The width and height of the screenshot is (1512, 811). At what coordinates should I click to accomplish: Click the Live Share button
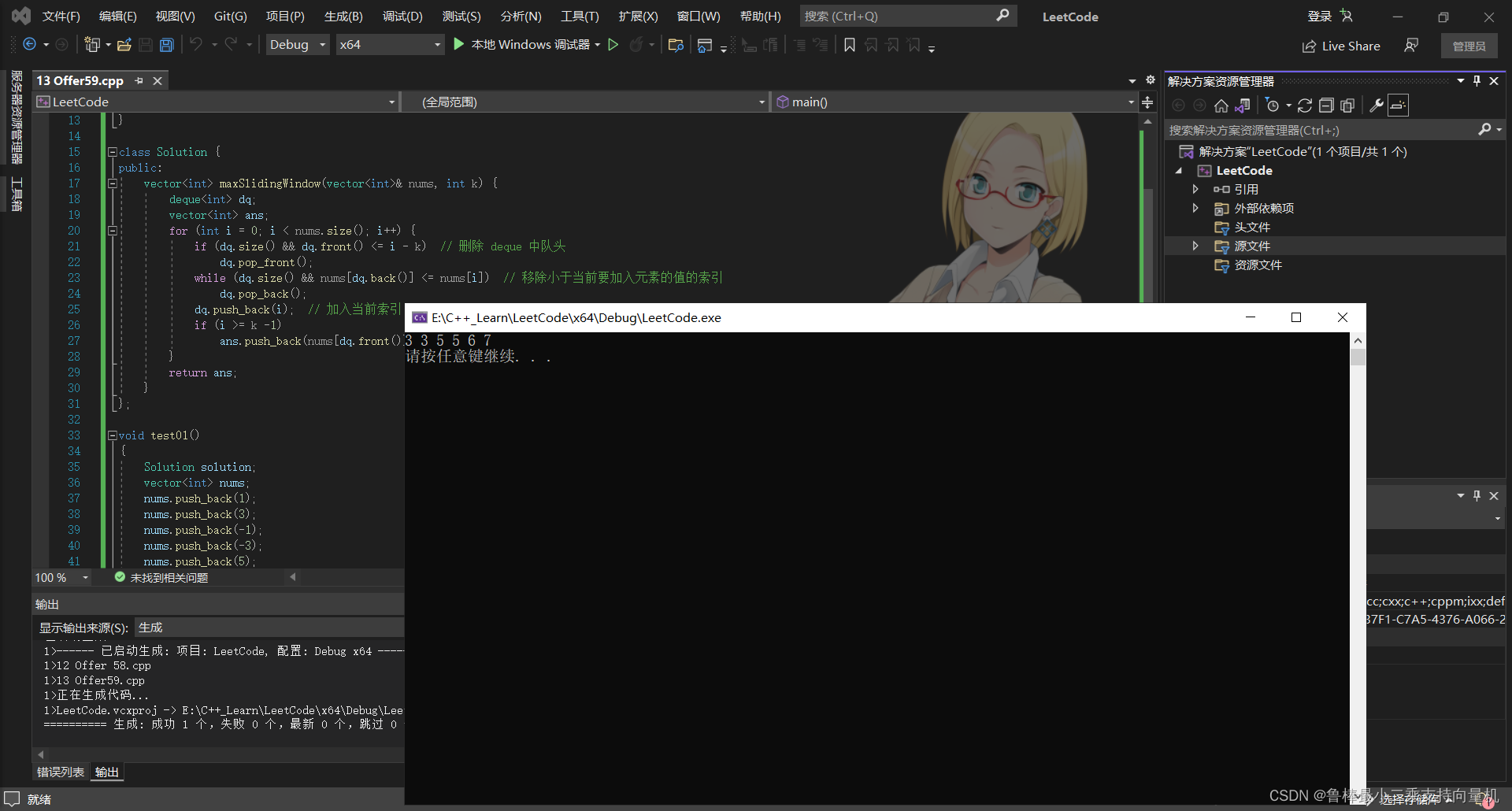point(1341,46)
